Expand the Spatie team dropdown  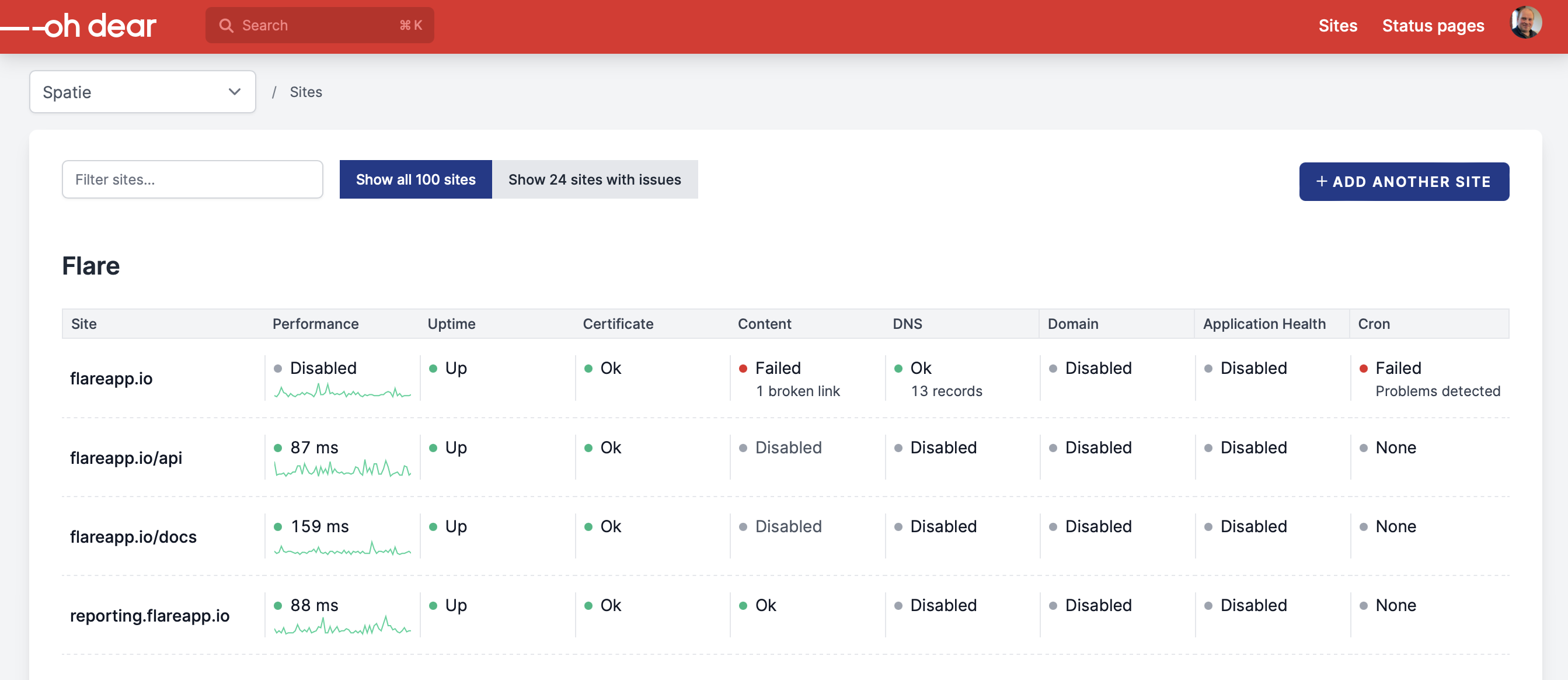point(142,92)
